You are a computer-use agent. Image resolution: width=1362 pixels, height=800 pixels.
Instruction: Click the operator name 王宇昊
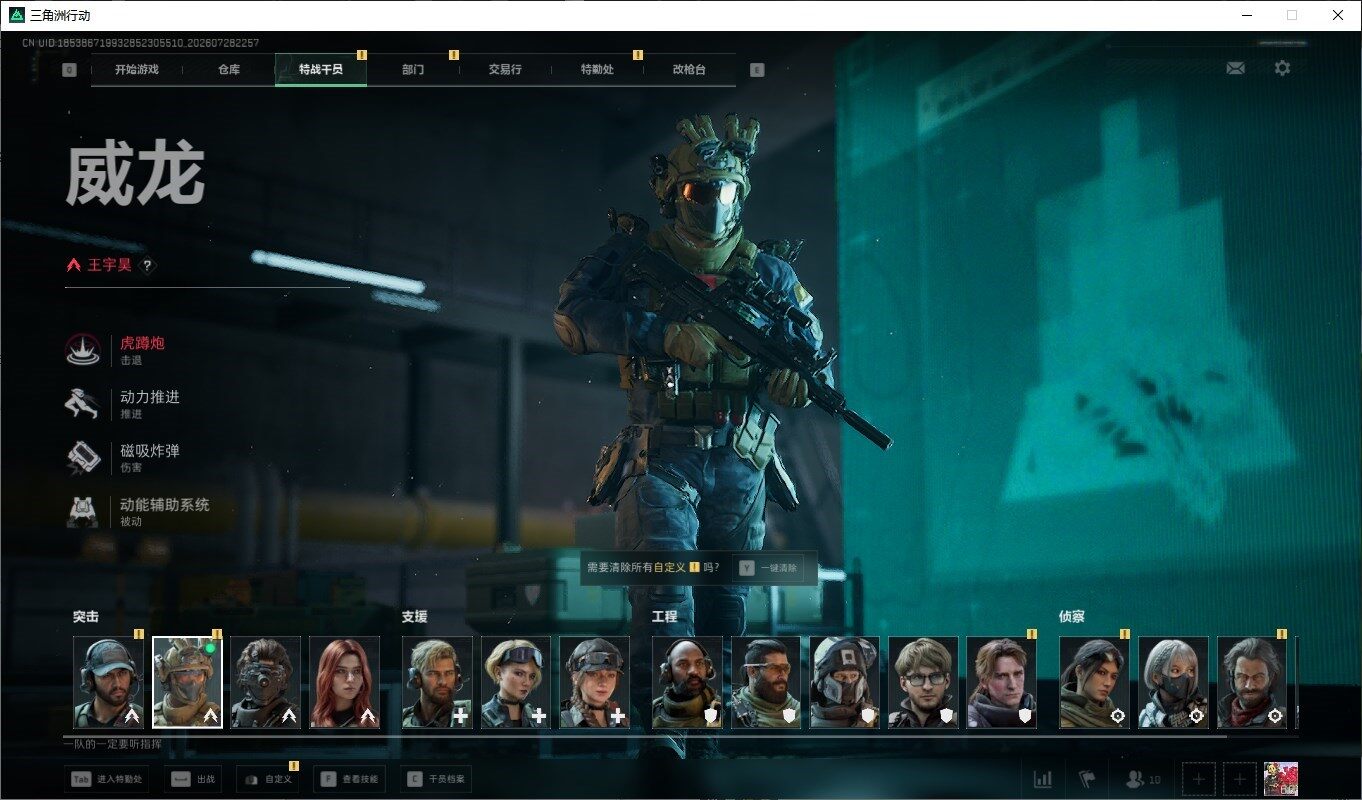click(109, 266)
